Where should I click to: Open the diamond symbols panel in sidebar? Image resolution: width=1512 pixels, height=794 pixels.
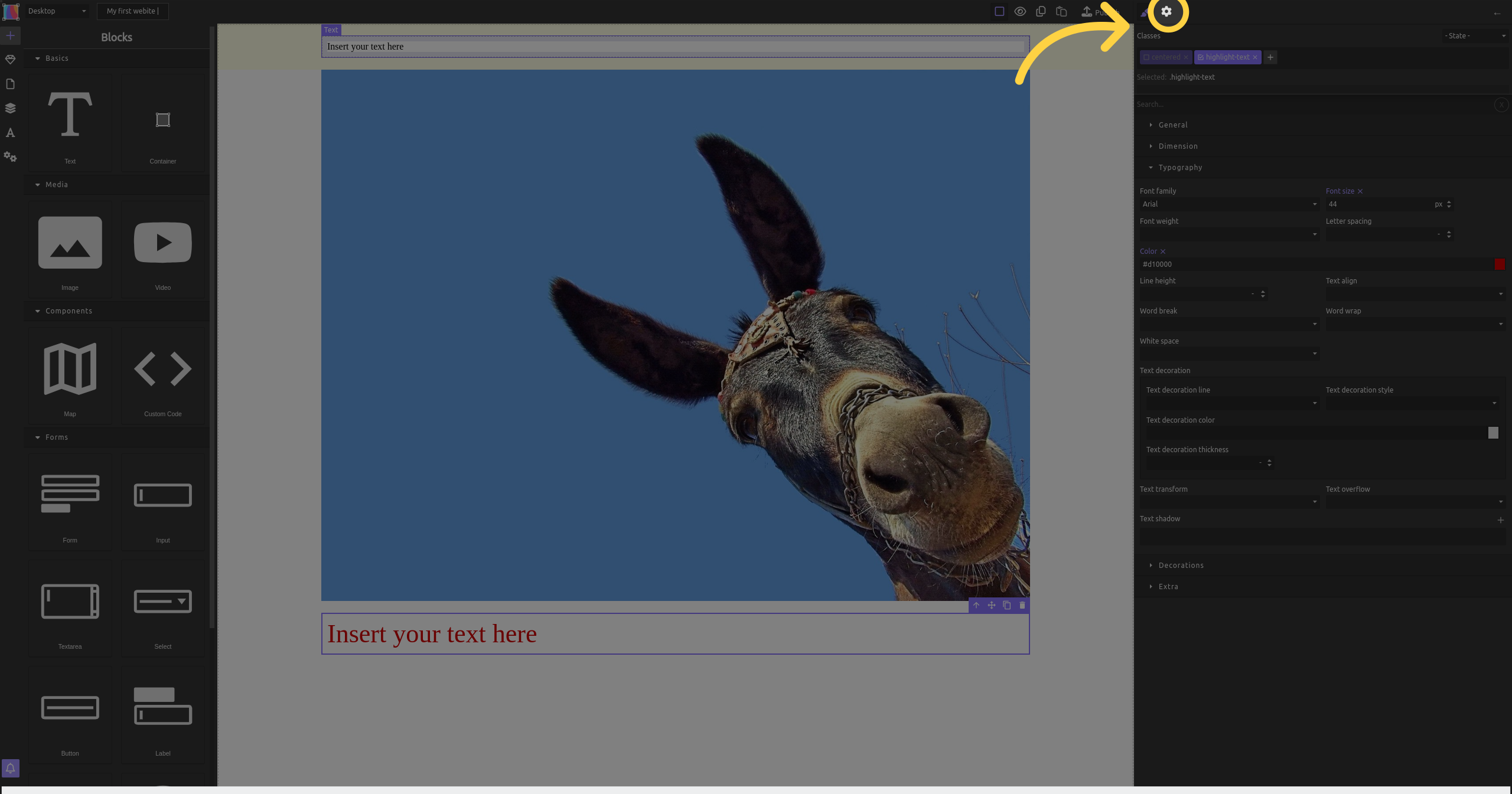11,60
